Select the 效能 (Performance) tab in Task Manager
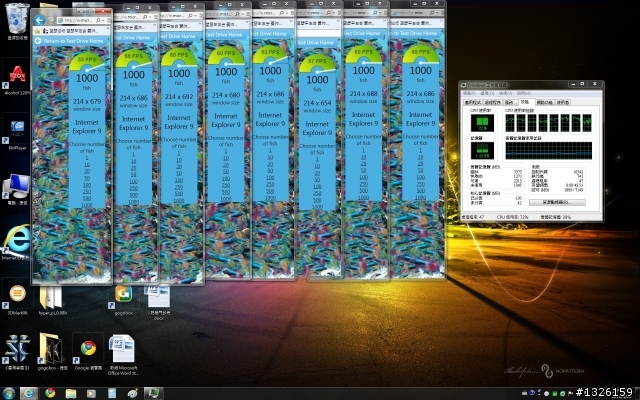This screenshot has width=640, height=400. pyautogui.click(x=525, y=102)
